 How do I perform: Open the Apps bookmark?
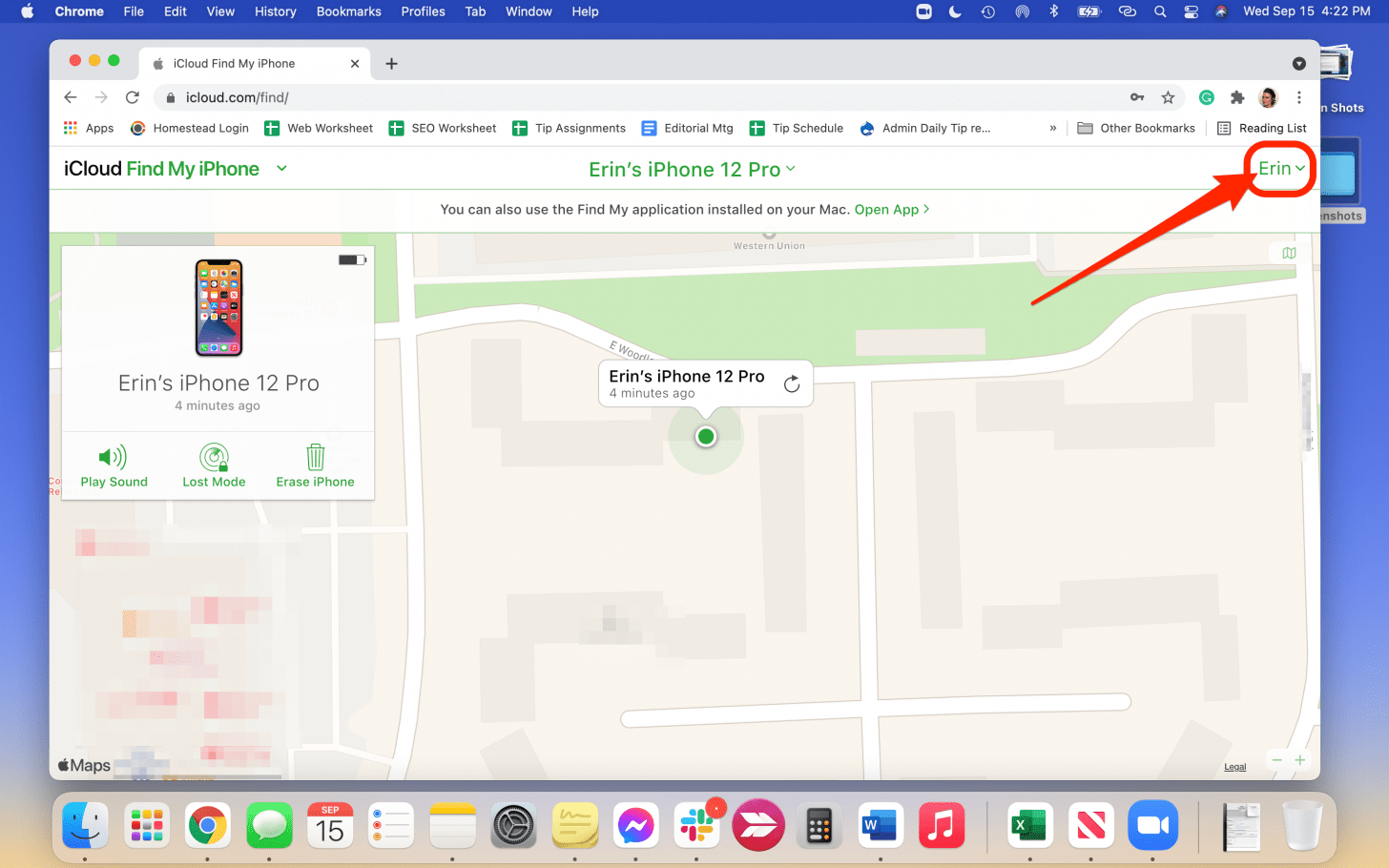88,128
